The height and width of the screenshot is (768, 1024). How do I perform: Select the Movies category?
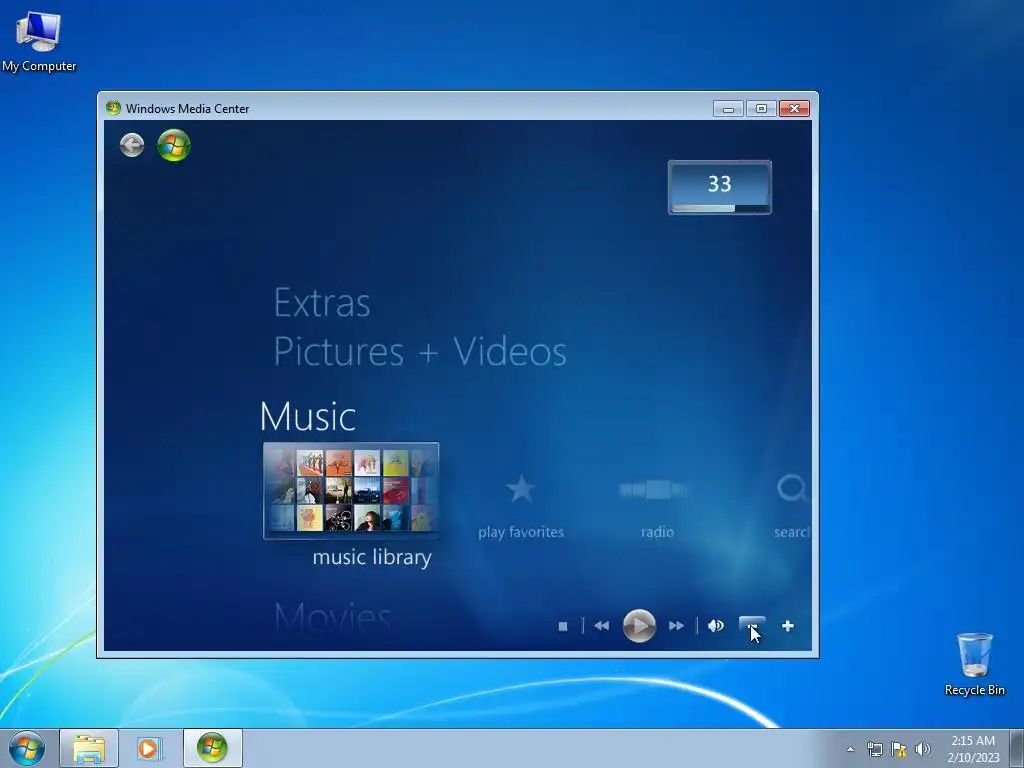point(333,616)
